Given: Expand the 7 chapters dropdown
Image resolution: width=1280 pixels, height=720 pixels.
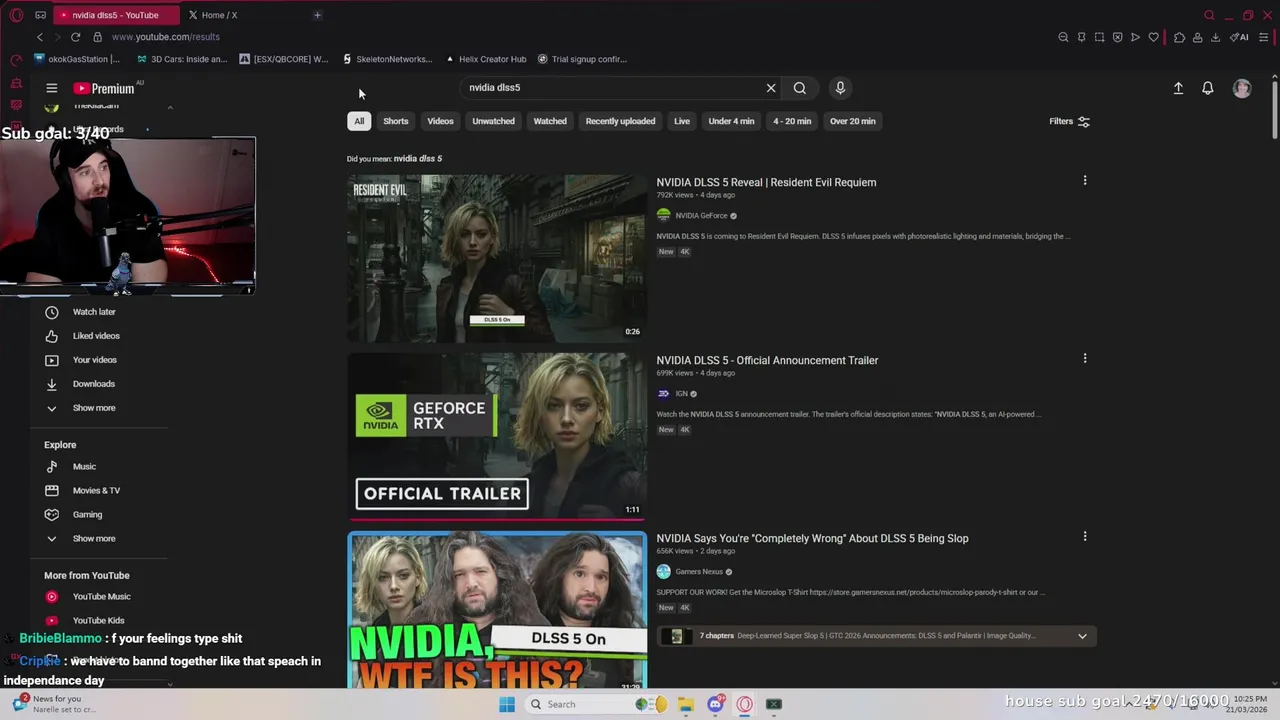Looking at the screenshot, I should (x=1082, y=636).
